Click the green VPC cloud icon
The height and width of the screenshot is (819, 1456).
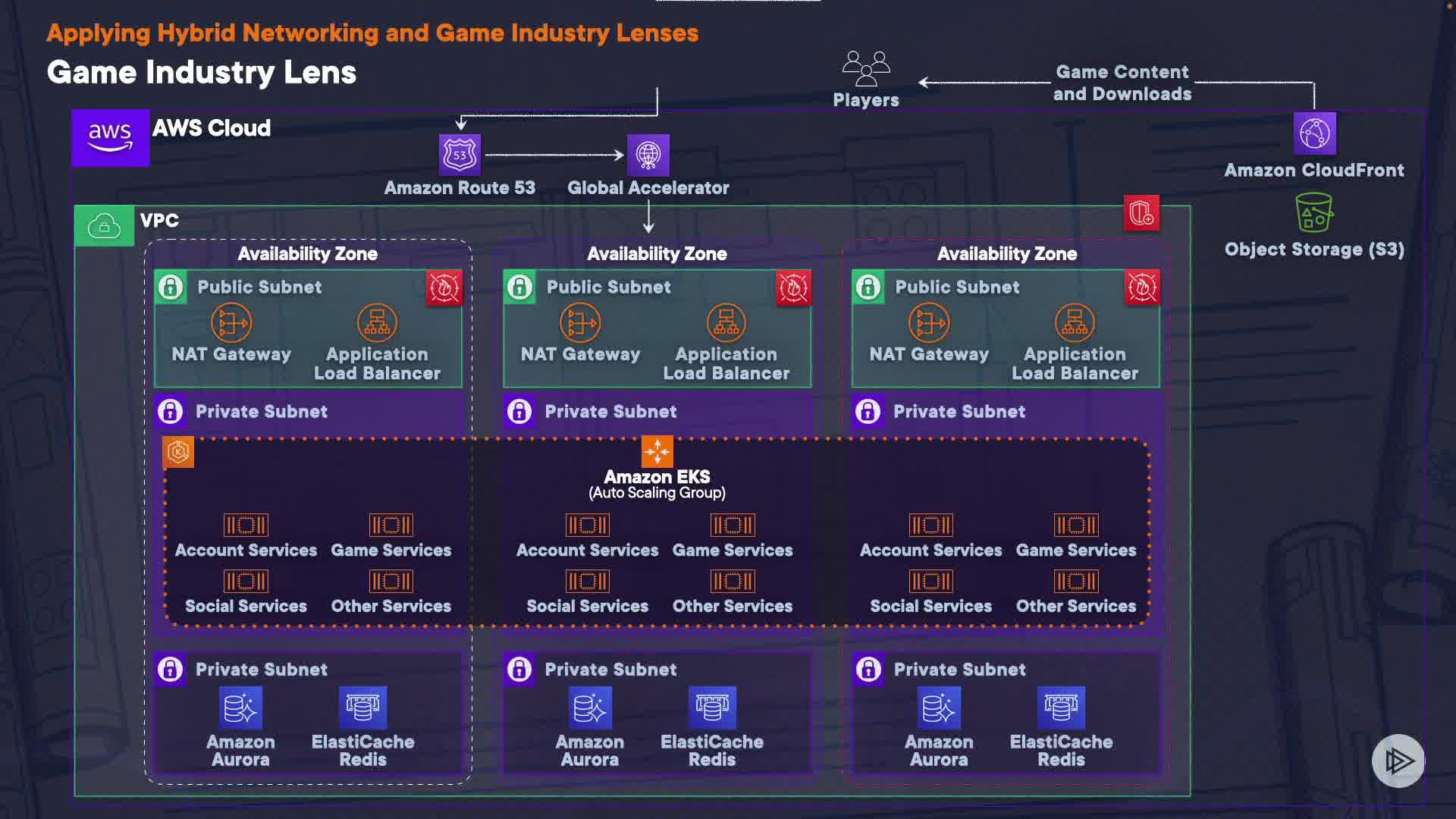(105, 225)
